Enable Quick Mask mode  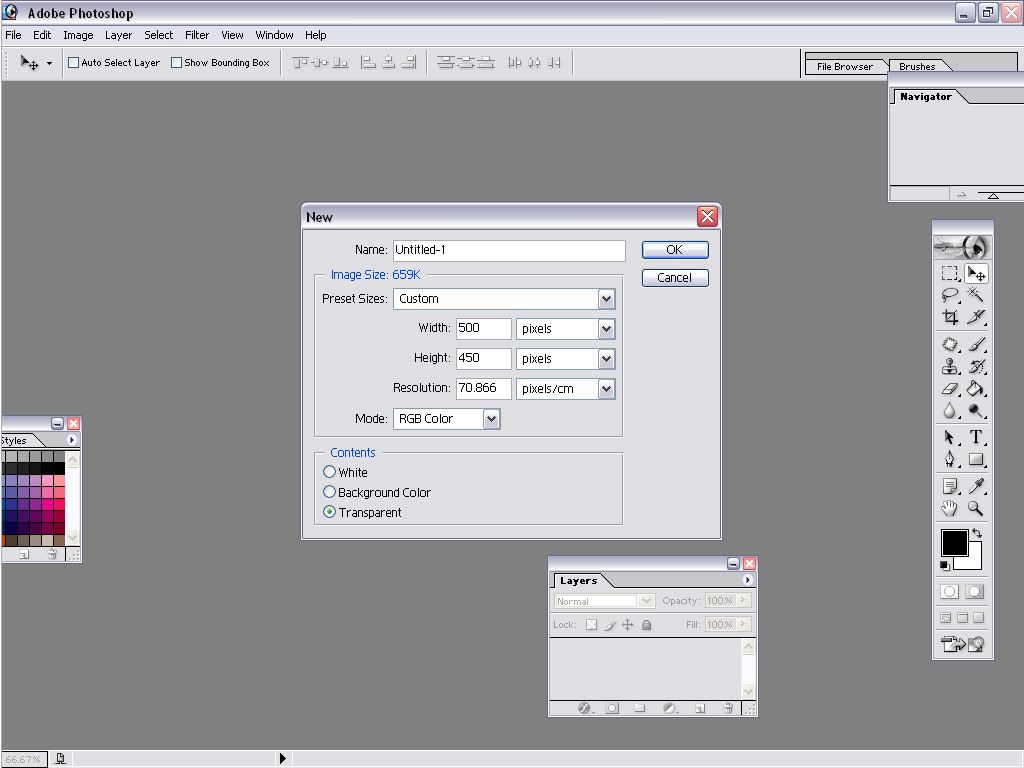coord(974,592)
